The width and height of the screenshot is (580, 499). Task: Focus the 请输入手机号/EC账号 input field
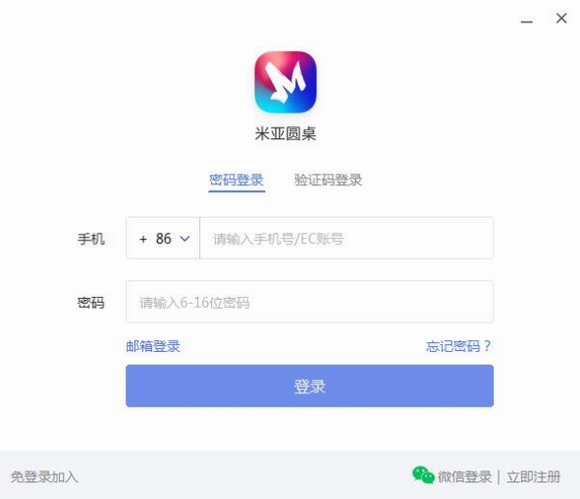tap(346, 238)
